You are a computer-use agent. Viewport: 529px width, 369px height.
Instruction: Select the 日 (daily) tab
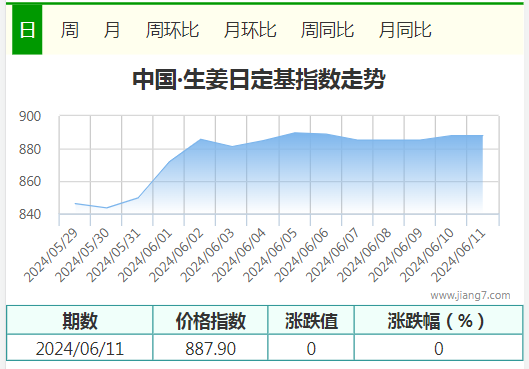coord(27,30)
